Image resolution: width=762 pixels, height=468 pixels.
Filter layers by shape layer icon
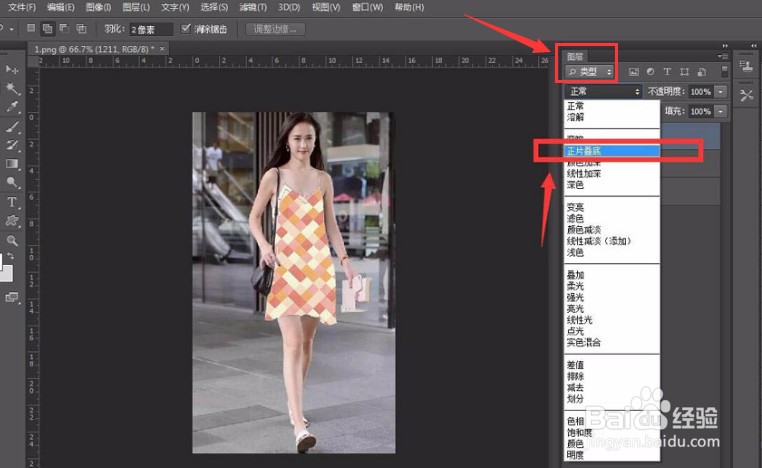coord(684,72)
